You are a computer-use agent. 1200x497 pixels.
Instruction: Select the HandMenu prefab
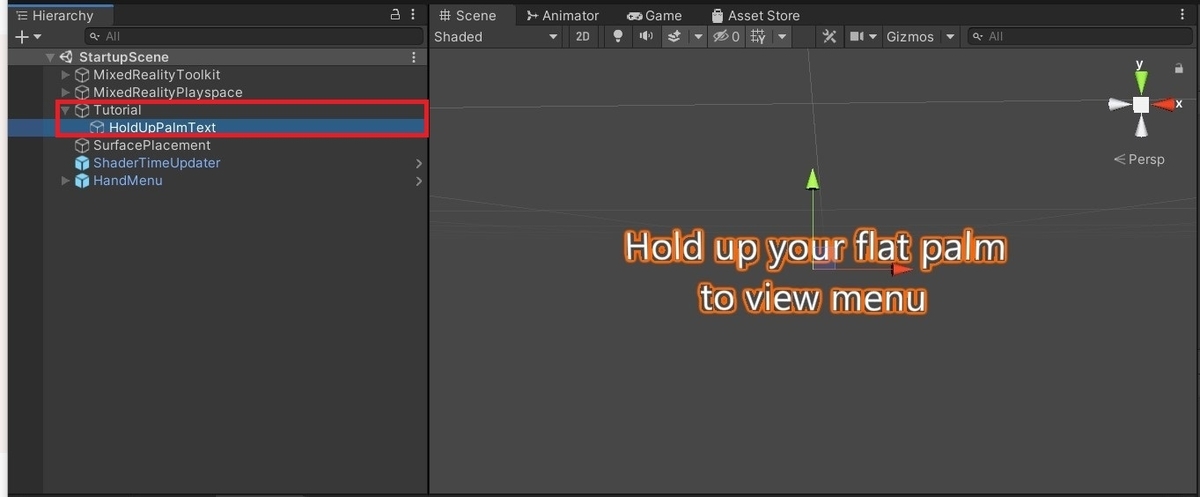click(x=127, y=181)
